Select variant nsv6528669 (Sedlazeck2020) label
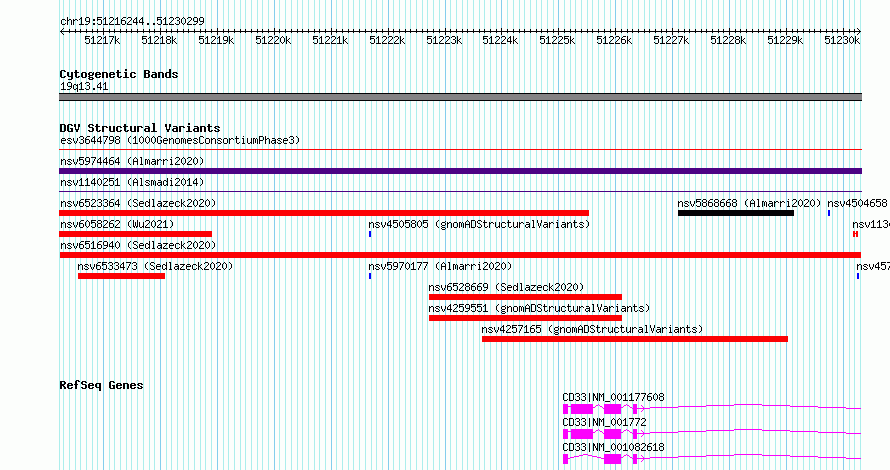Image resolution: width=890 pixels, height=470 pixels. pyautogui.click(x=506, y=287)
